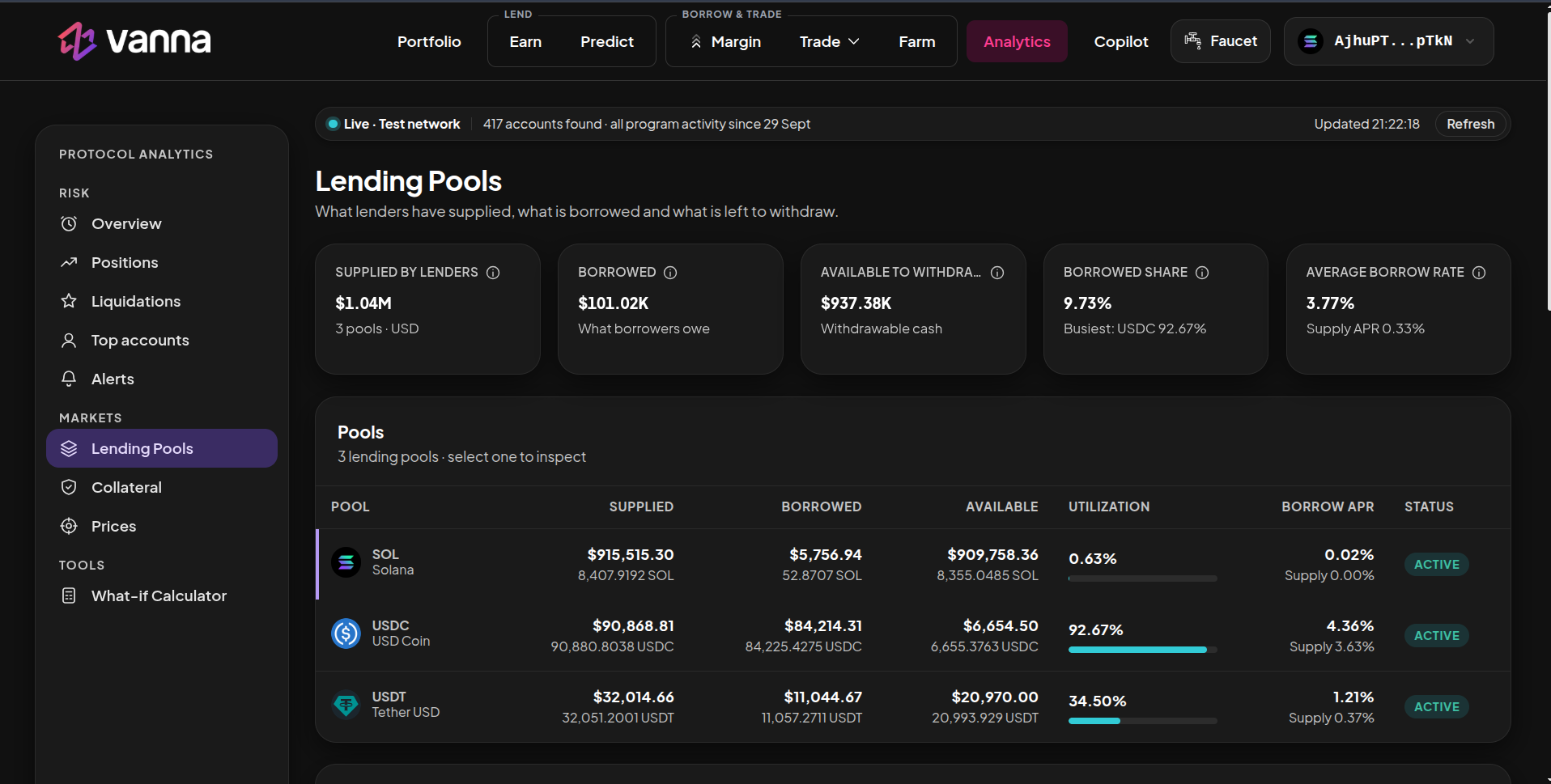Click the UTILIZATION column header

pos(1109,506)
